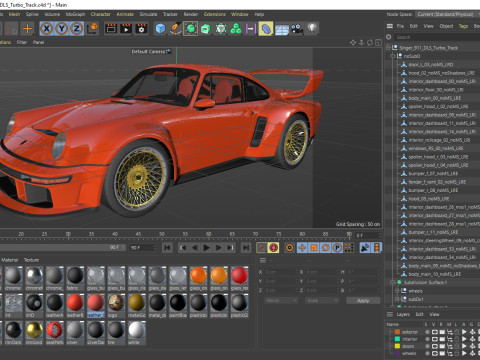This screenshot has width=480, height=360.
Task: Click the highlighted Bend deformer icon
Action: (x=266, y=29)
